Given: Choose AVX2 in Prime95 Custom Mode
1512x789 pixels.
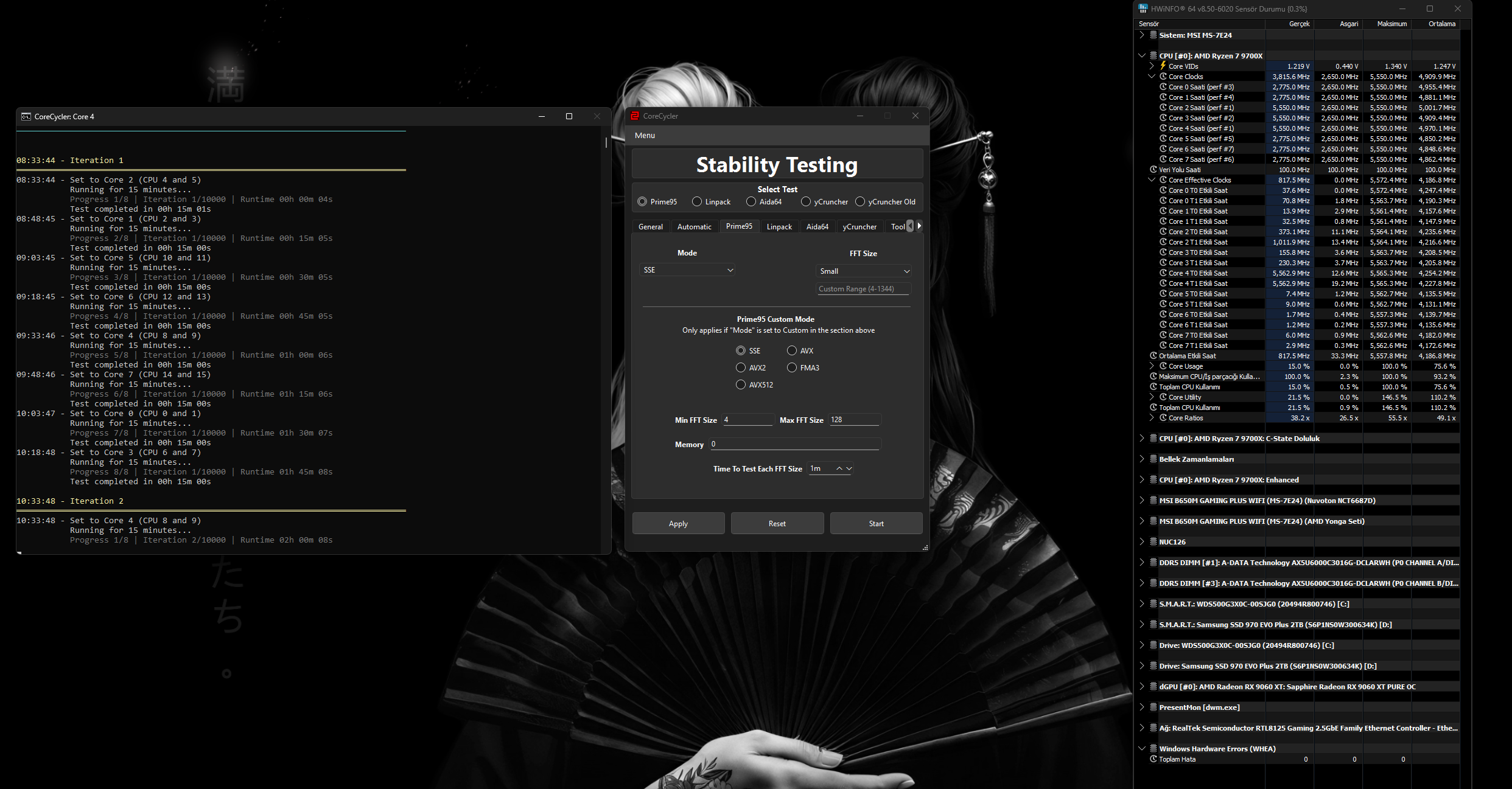Looking at the screenshot, I should pyautogui.click(x=741, y=367).
